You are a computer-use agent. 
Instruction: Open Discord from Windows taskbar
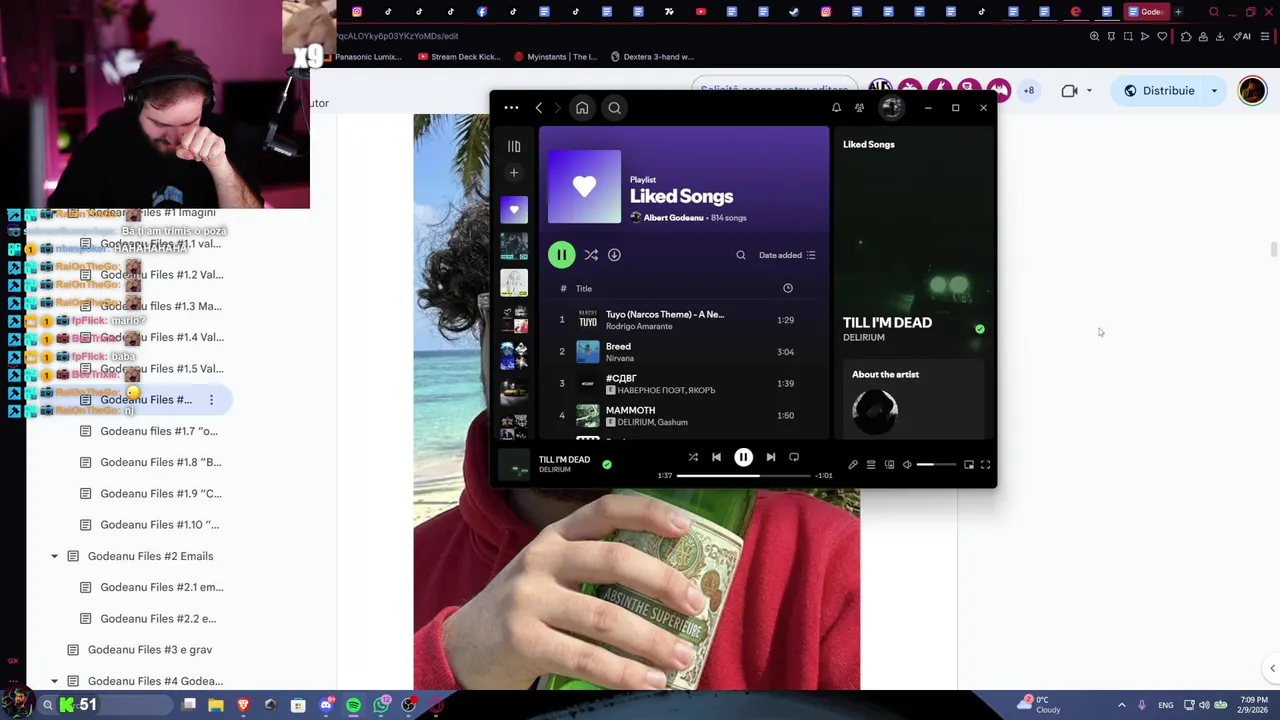[x=326, y=705]
